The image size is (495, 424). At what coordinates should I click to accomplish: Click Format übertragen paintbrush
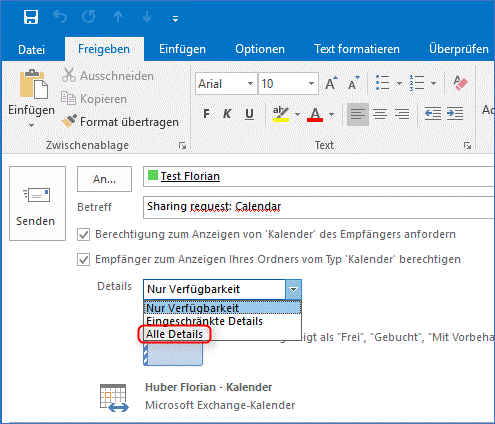[x=120, y=122]
